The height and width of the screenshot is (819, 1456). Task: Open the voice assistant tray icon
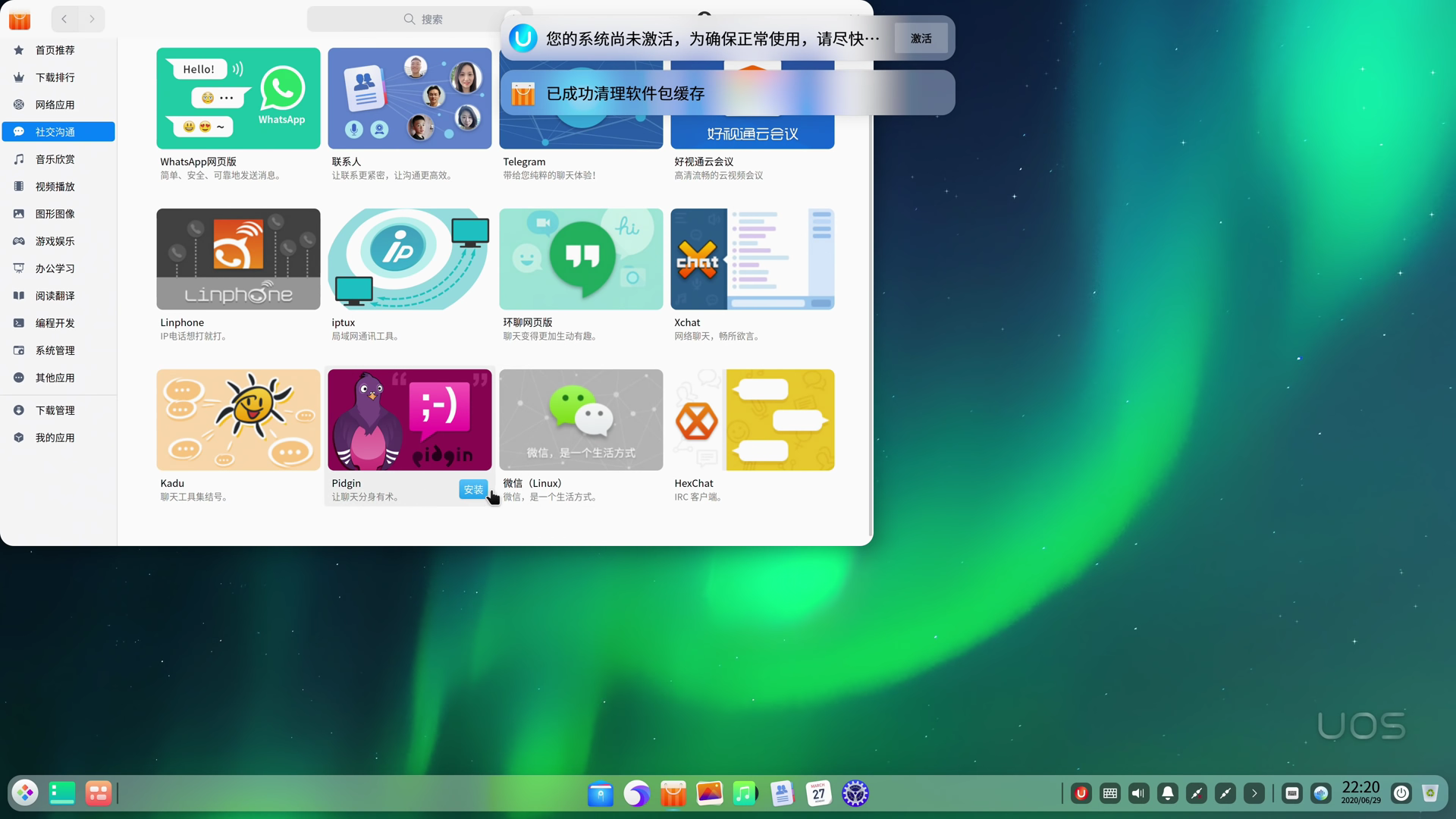(x=1321, y=794)
